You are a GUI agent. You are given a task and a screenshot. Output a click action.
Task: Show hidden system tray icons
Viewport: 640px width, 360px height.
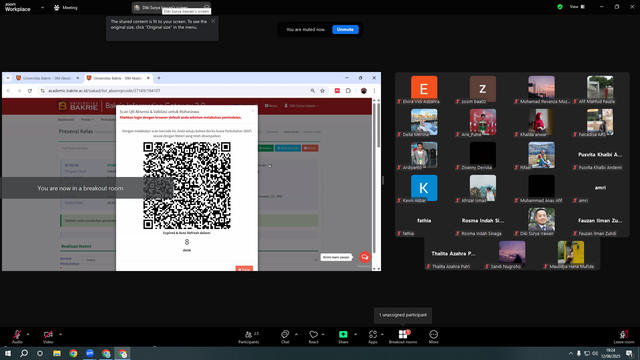tap(571, 353)
